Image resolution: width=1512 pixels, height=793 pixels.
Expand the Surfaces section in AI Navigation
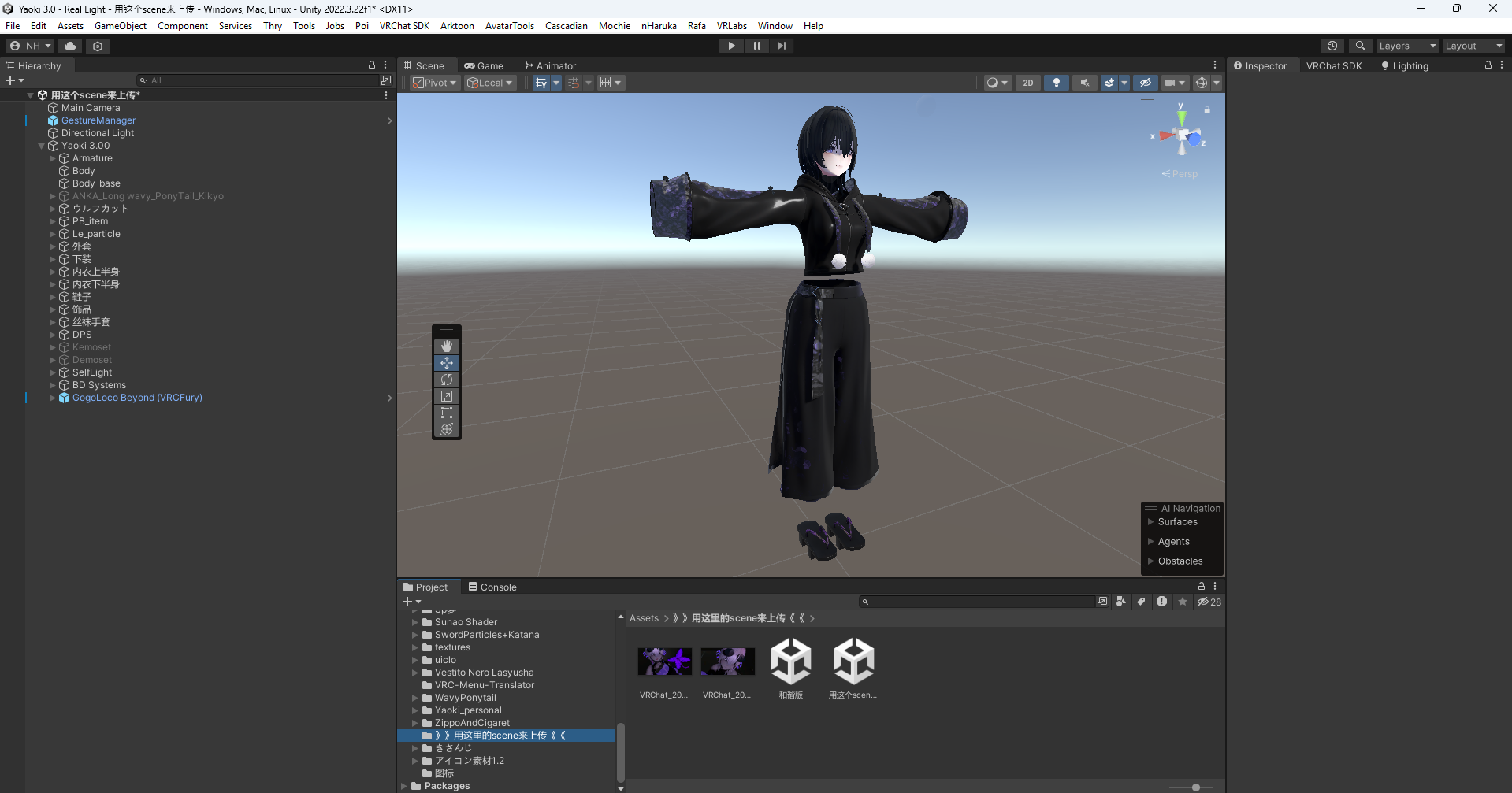click(x=1151, y=522)
